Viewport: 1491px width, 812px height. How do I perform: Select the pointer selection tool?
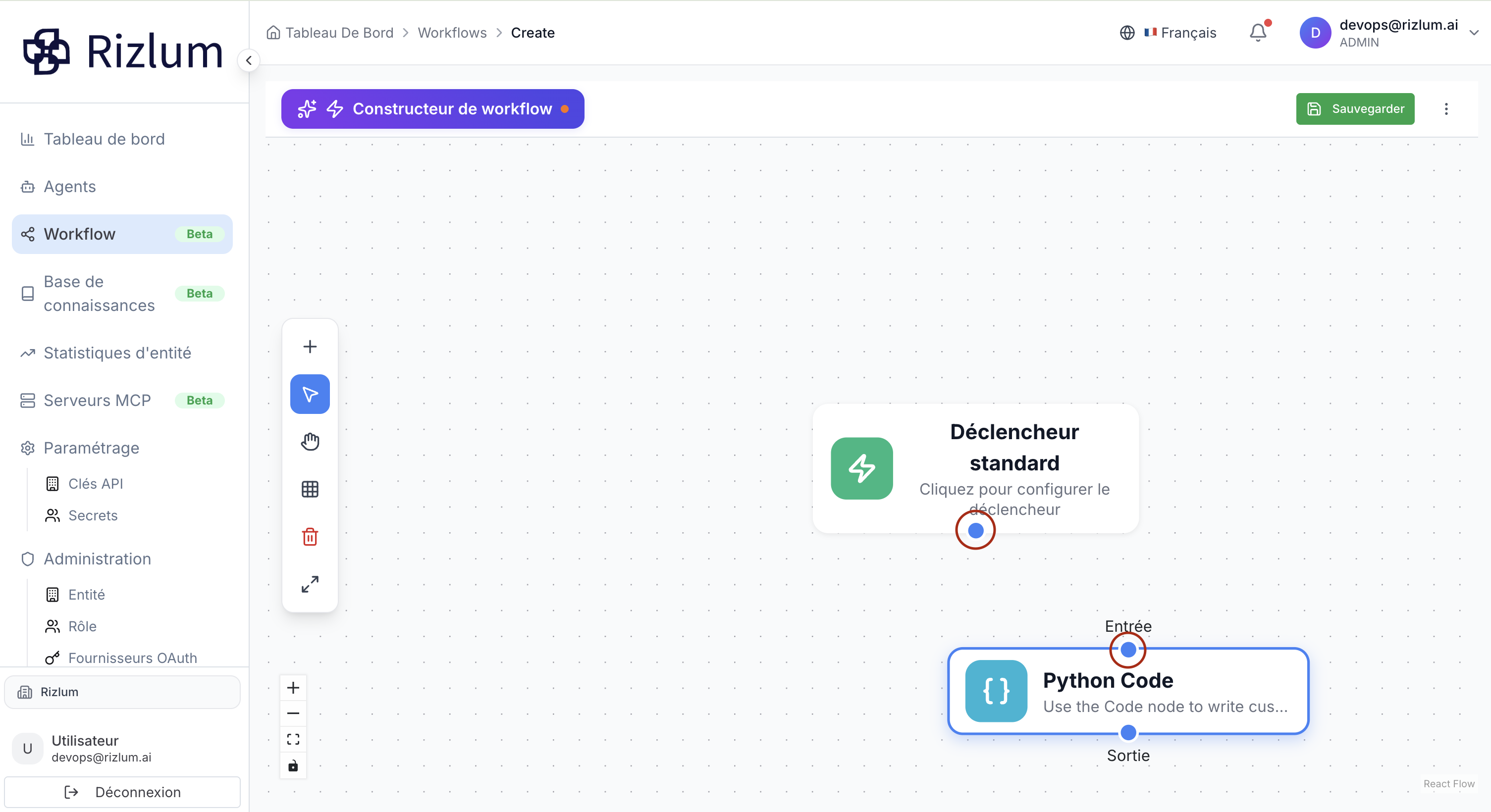310,394
